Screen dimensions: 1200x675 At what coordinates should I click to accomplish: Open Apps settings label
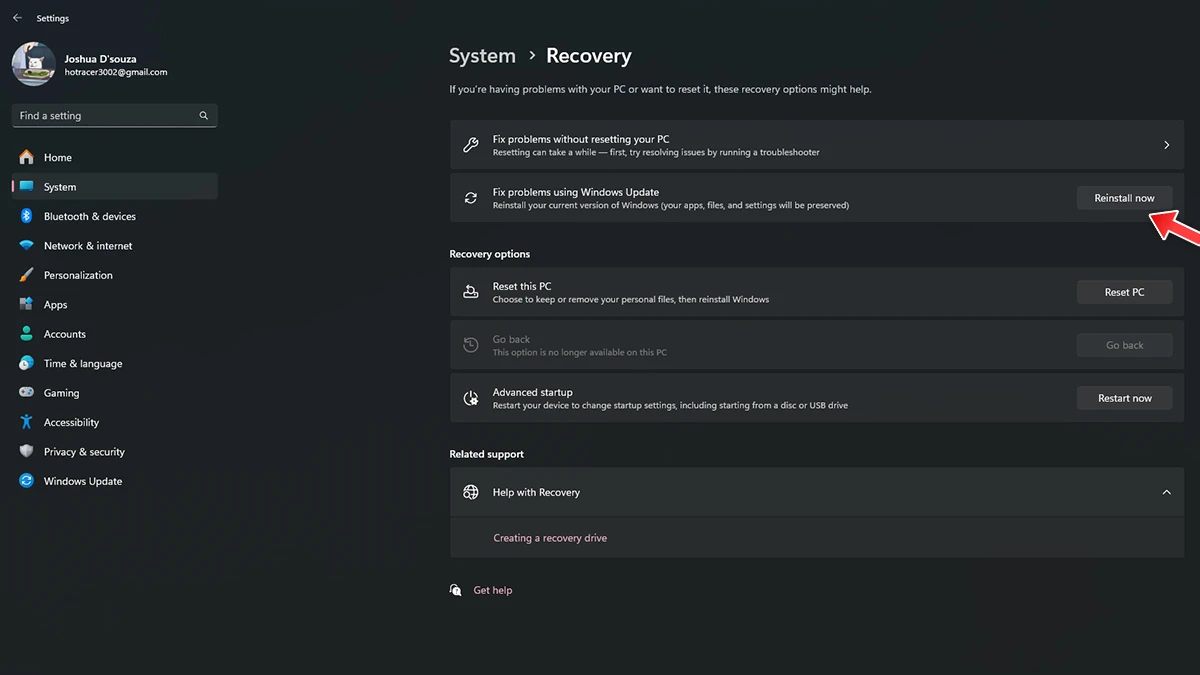56,305
